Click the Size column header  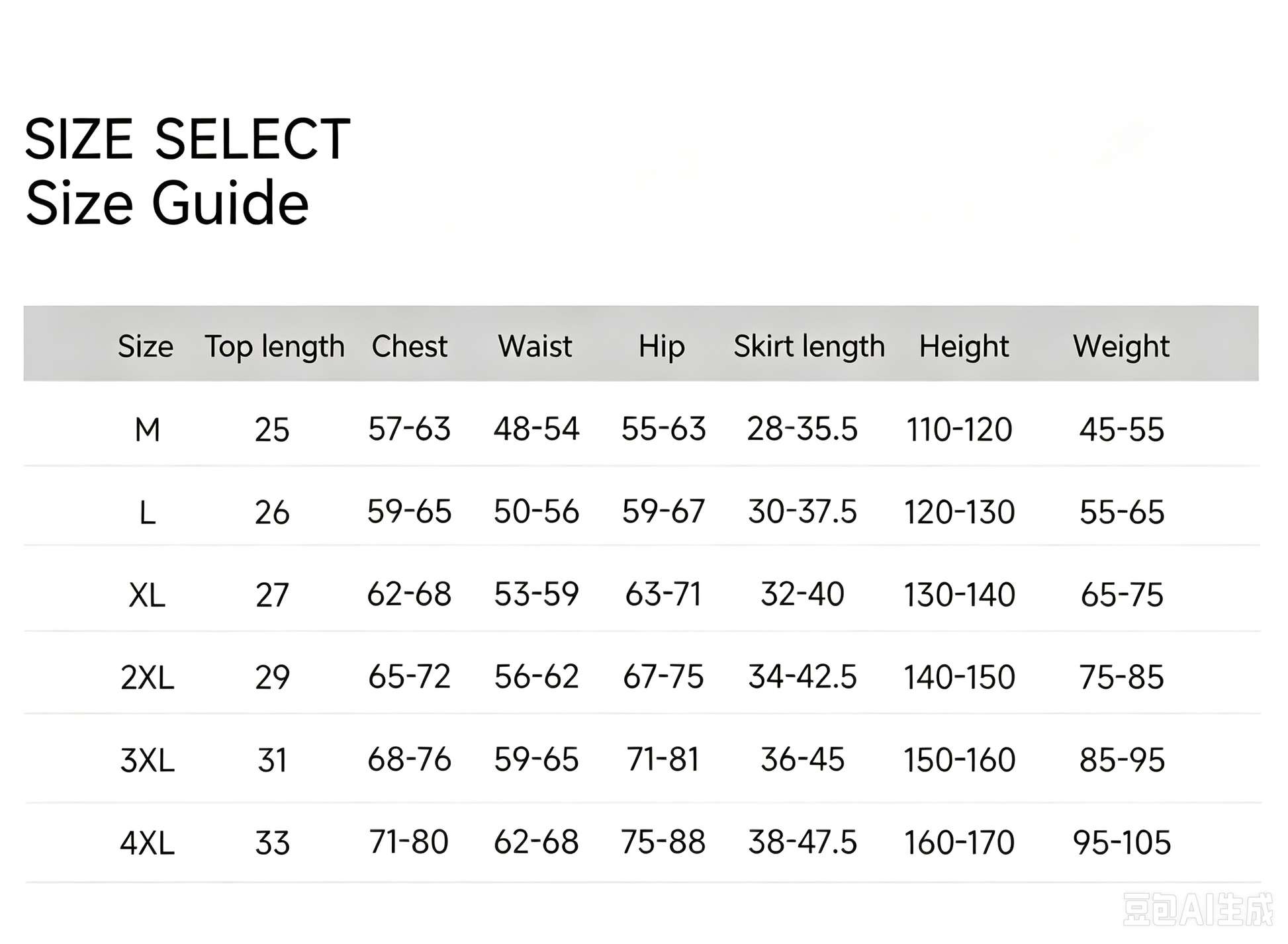(146, 346)
